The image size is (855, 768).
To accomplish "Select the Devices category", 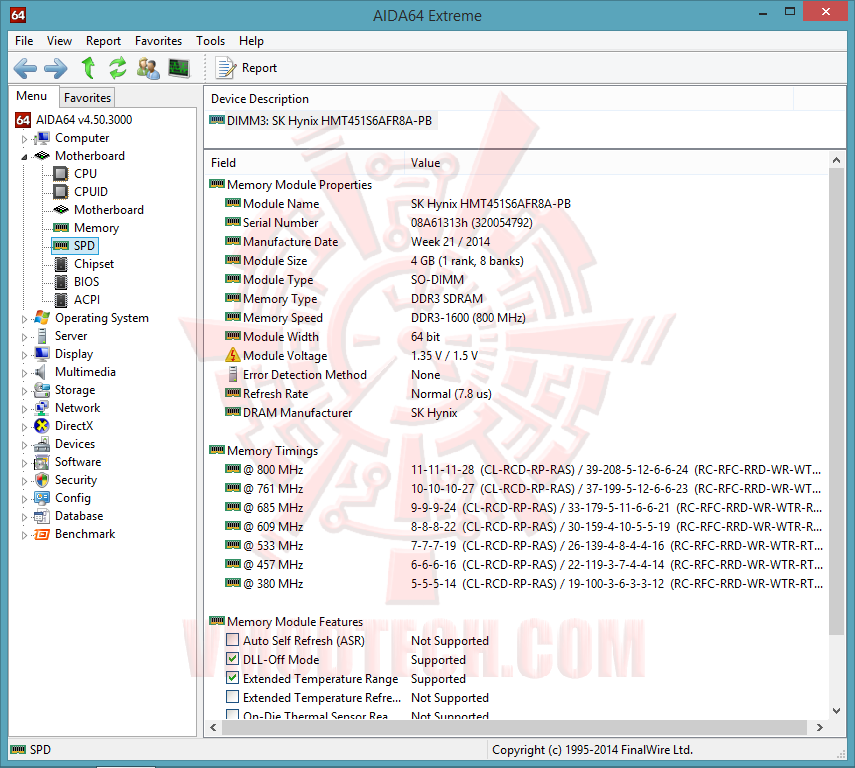I will coord(75,443).
